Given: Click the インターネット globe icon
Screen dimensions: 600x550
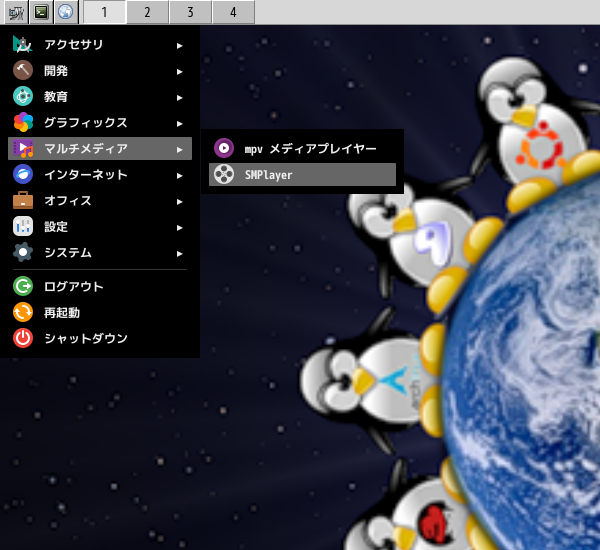Looking at the screenshot, I should point(23,175).
